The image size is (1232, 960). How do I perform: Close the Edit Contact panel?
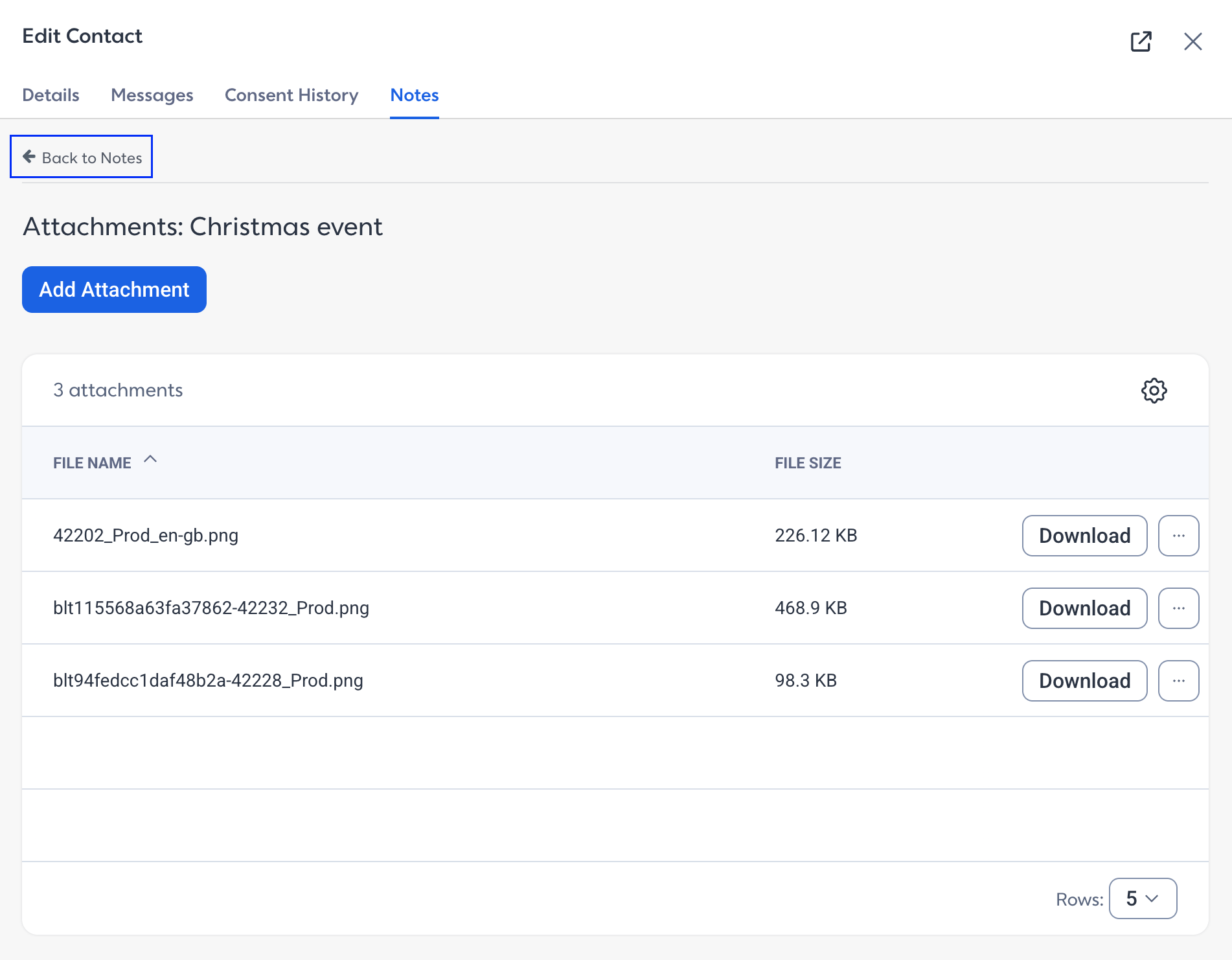click(x=1192, y=41)
